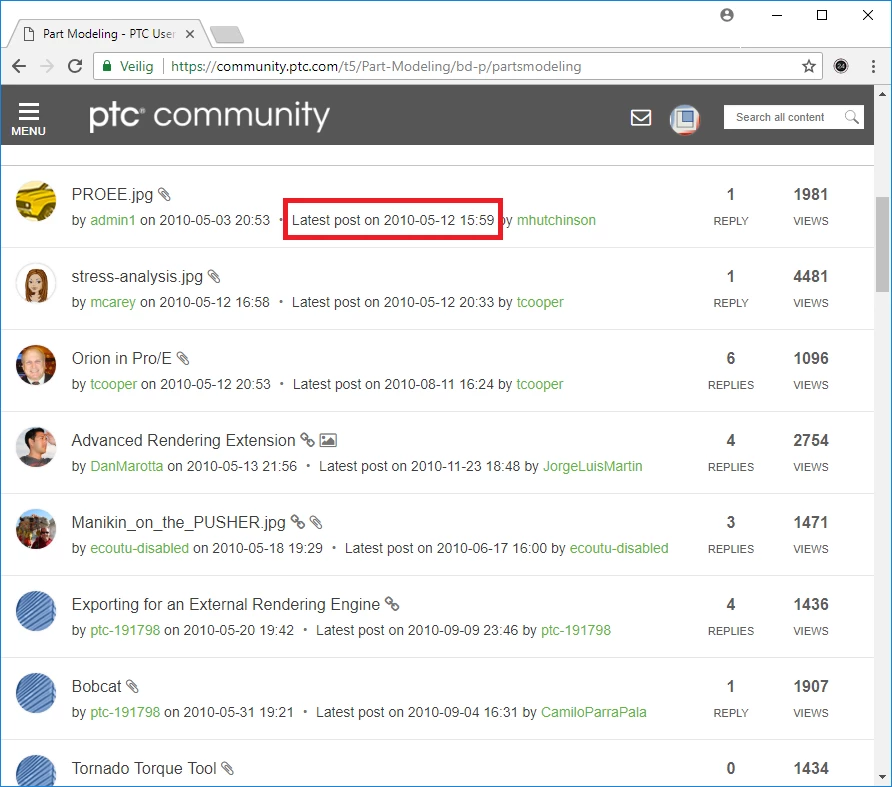Click link icon beside Exporting for External Rendering
892x787 pixels.
(392, 604)
